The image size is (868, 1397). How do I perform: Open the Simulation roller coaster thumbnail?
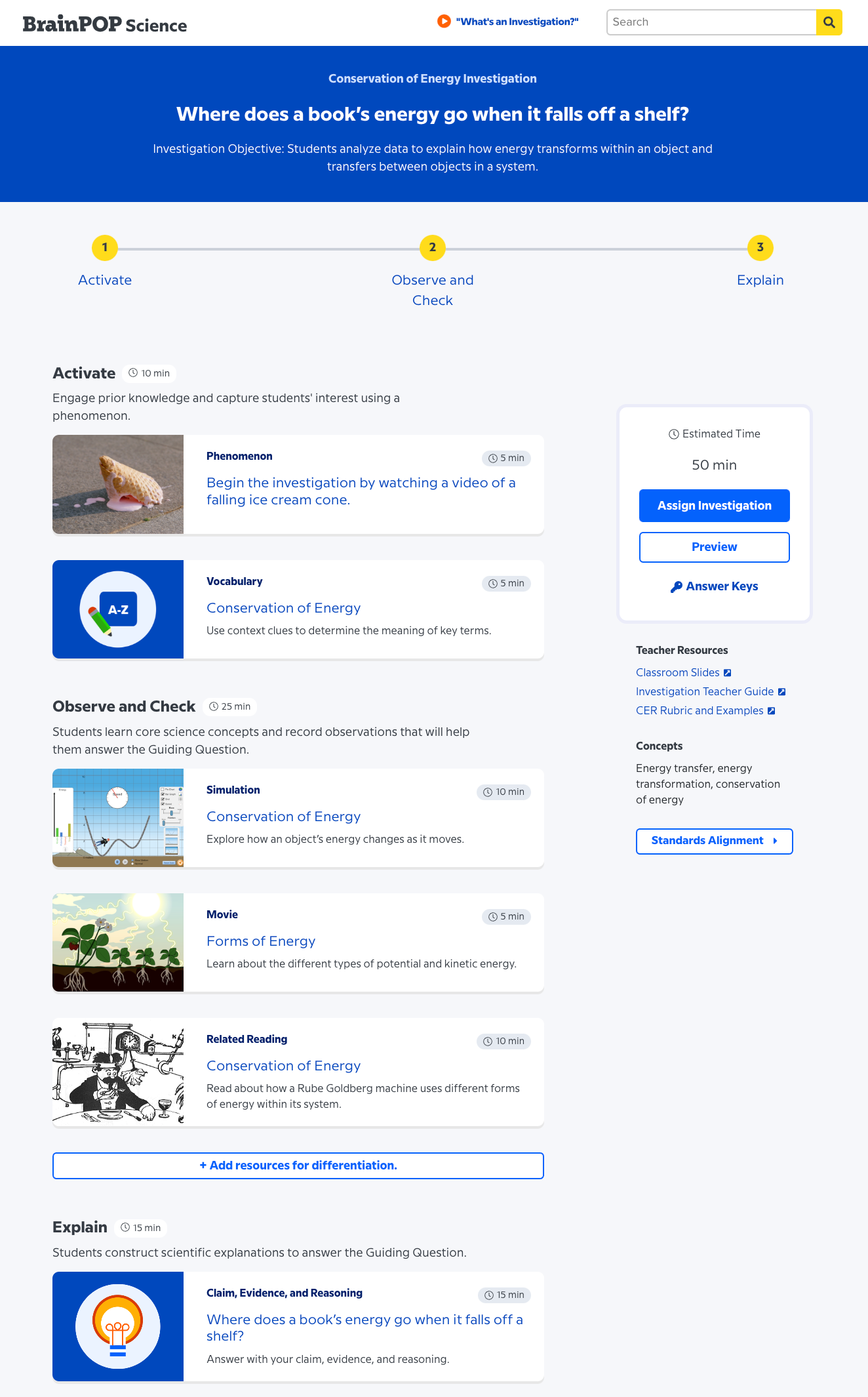(118, 818)
